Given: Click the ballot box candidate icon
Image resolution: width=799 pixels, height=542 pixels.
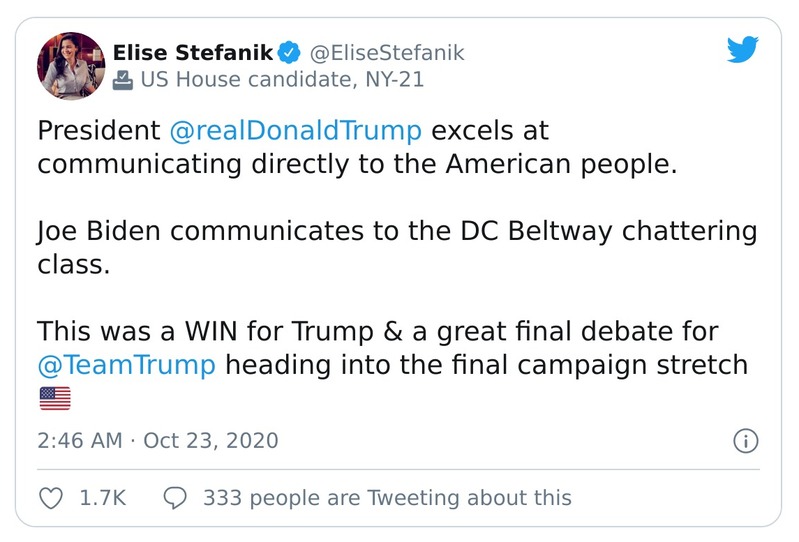Looking at the screenshot, I should click(x=123, y=80).
